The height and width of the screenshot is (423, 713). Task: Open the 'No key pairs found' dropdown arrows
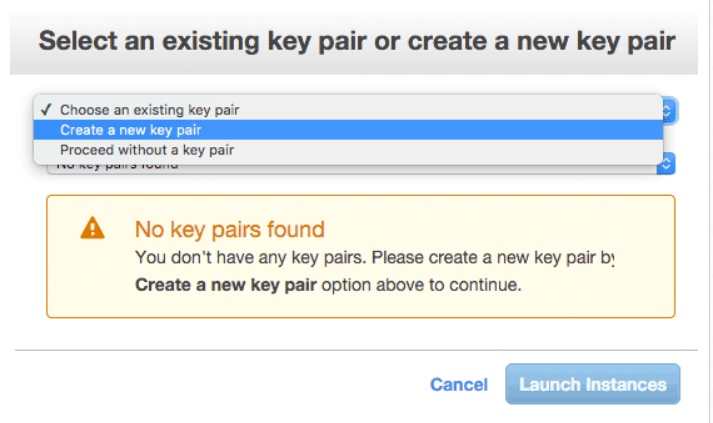(x=666, y=164)
